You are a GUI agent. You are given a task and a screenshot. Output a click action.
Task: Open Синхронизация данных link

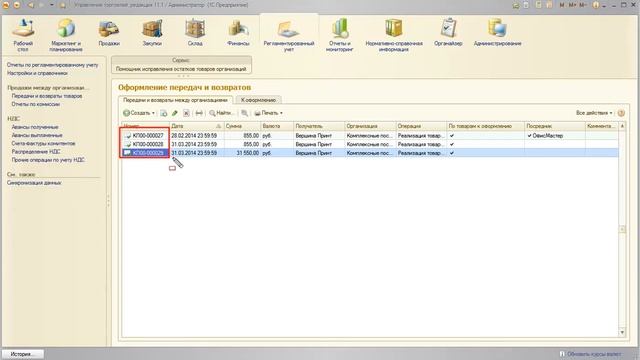[x=34, y=182]
